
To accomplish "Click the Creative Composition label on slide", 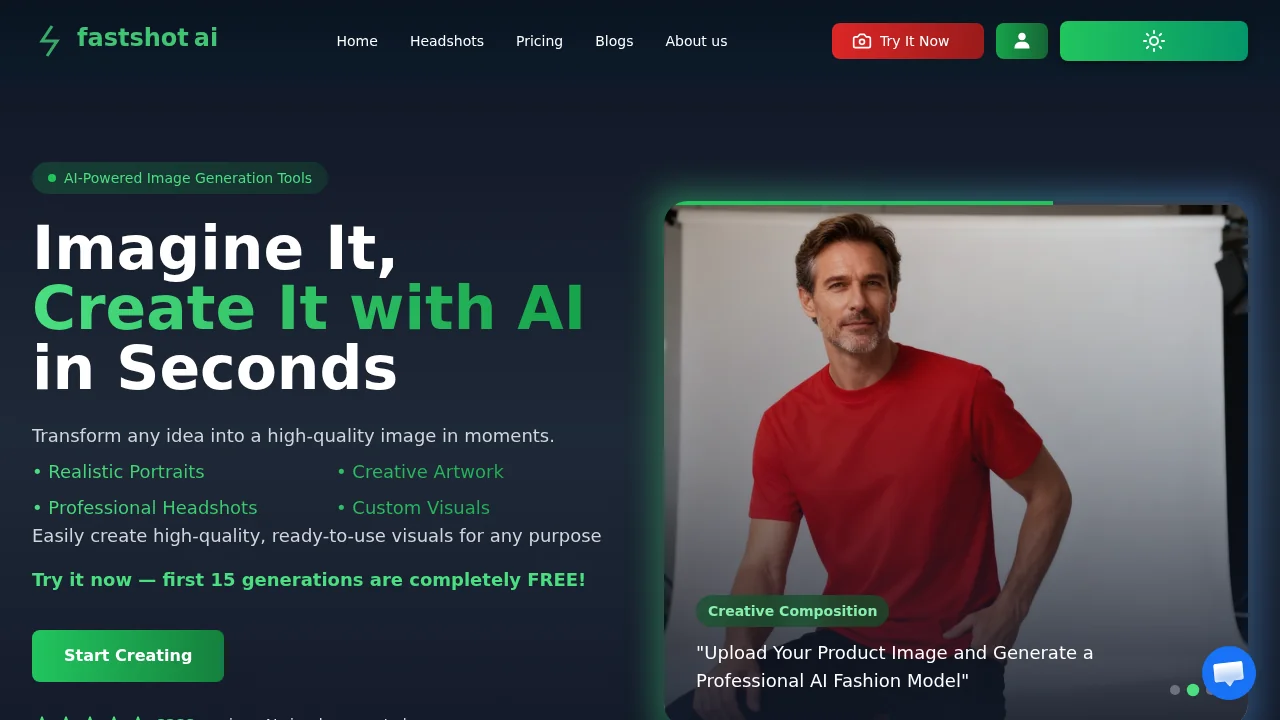I will click(792, 611).
